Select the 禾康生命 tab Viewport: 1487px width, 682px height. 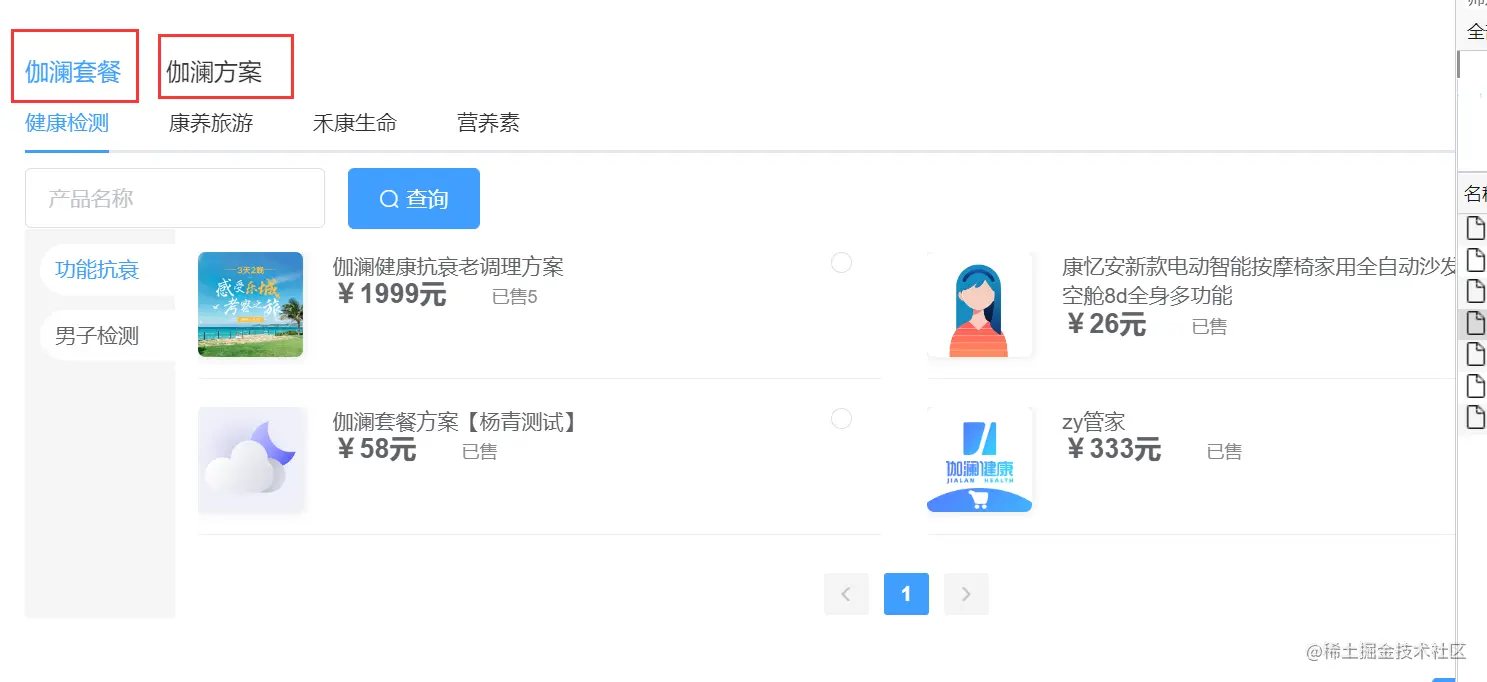355,123
